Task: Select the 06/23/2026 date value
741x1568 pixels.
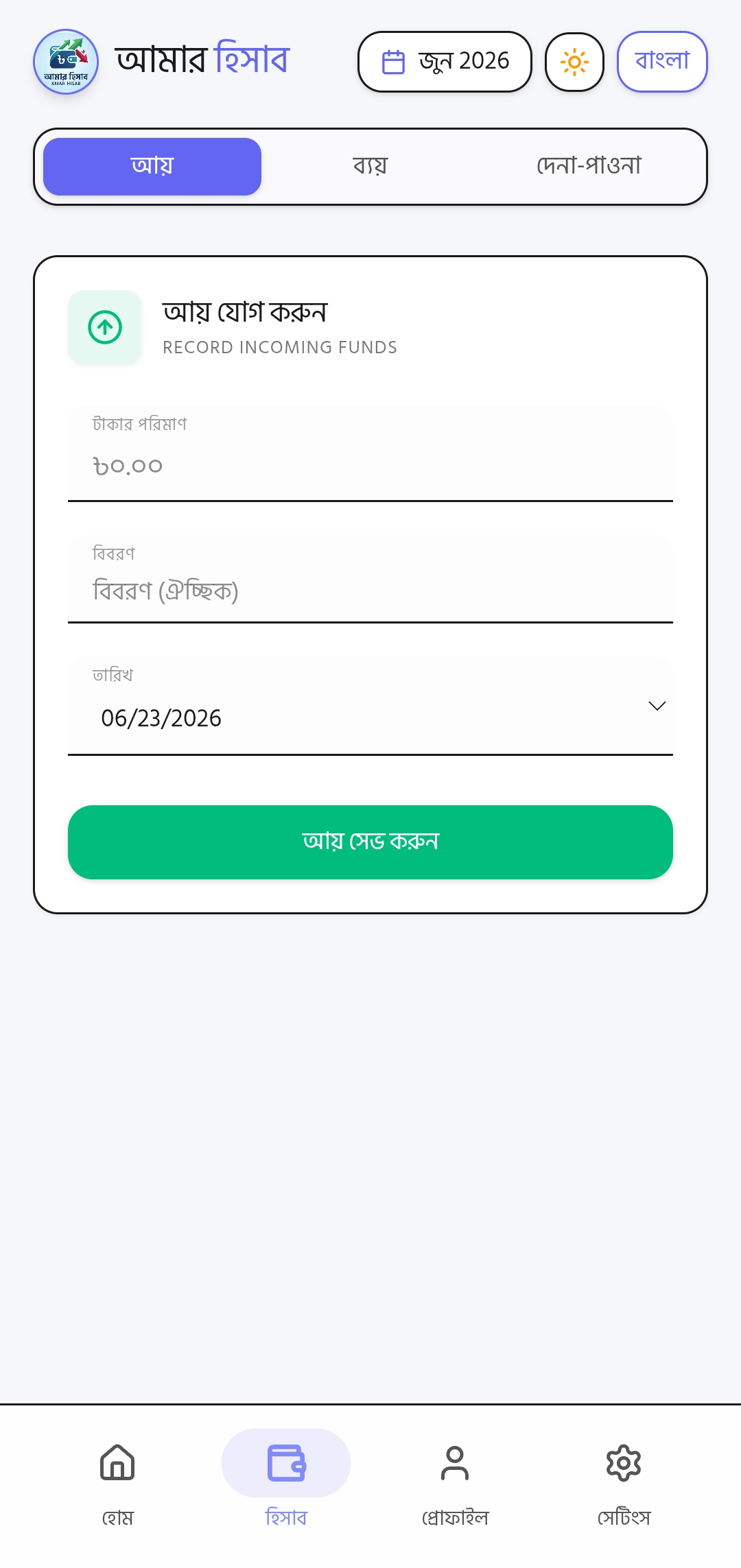Action: tap(161, 718)
